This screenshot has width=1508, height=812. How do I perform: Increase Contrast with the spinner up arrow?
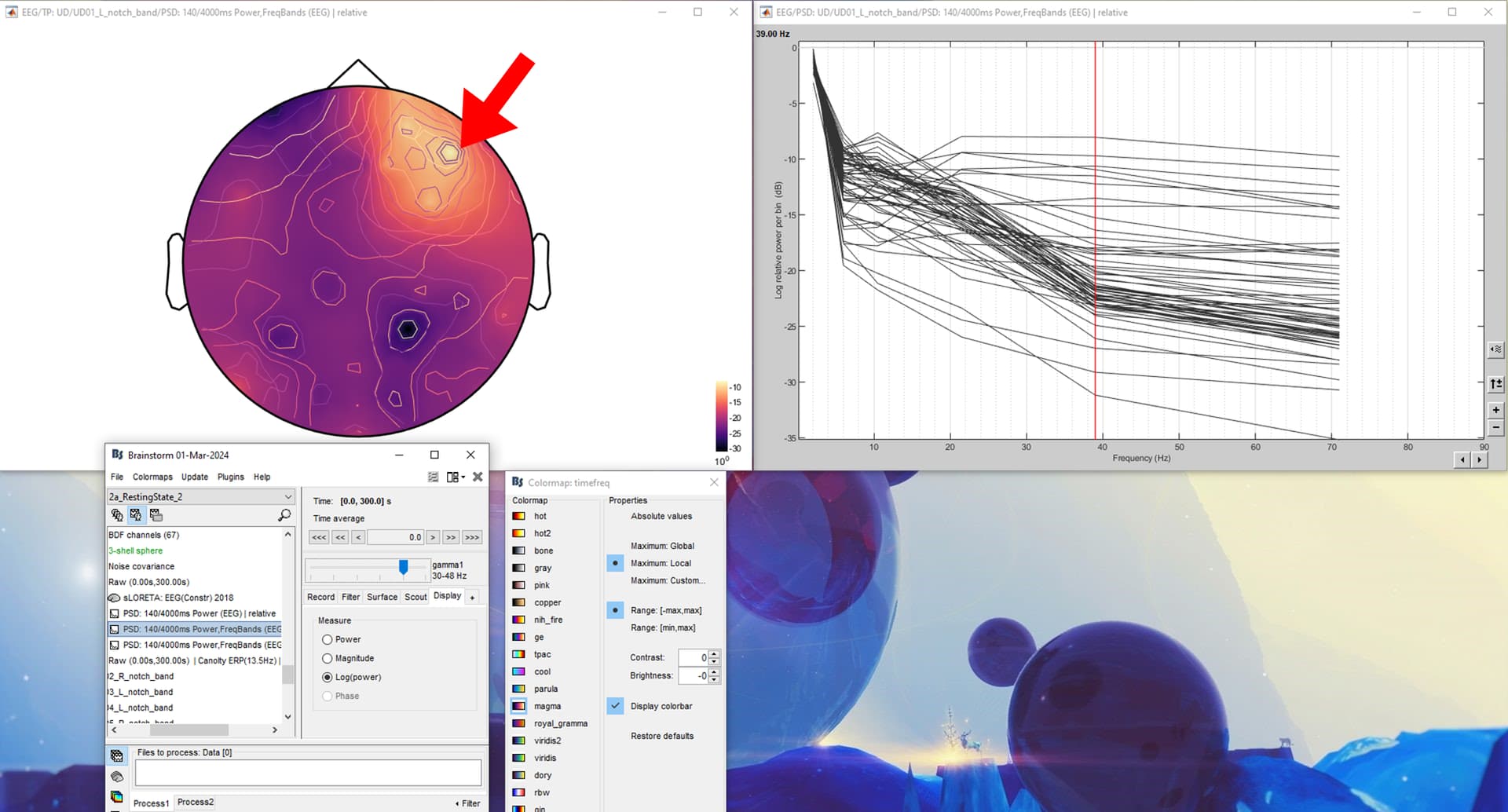tap(714, 653)
